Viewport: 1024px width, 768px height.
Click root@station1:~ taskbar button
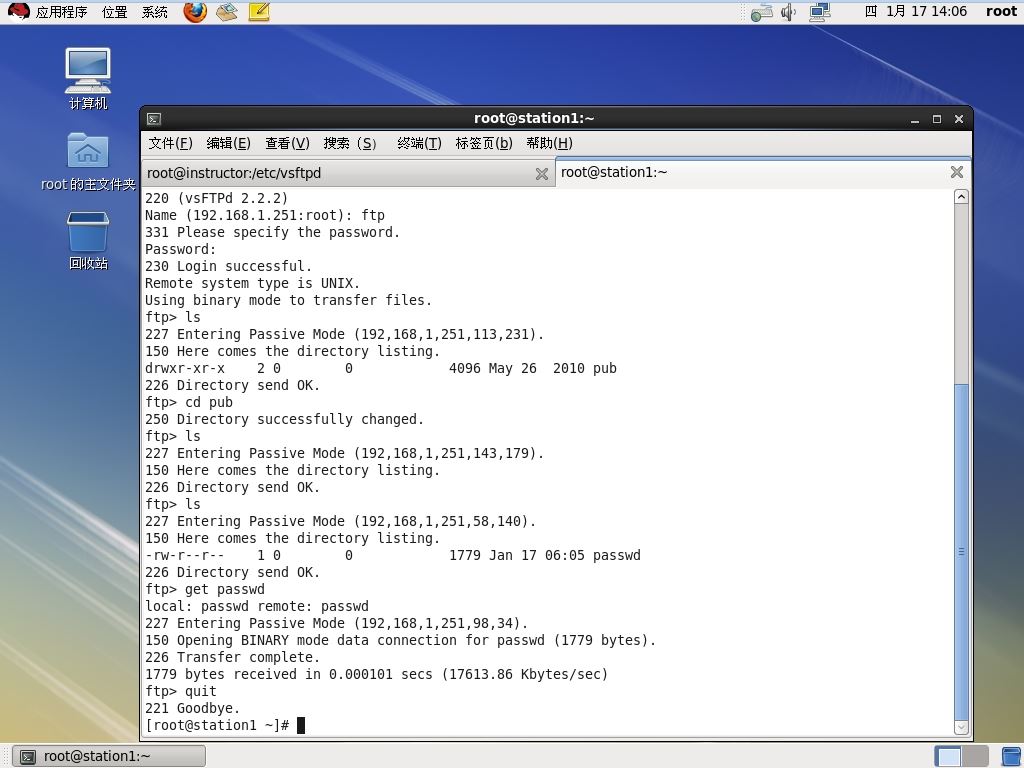pyautogui.click(x=109, y=756)
